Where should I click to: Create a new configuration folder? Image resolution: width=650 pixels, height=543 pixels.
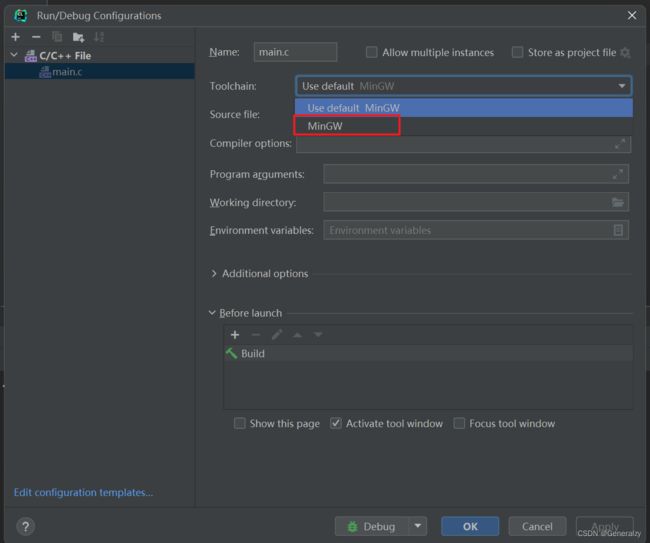point(78,37)
